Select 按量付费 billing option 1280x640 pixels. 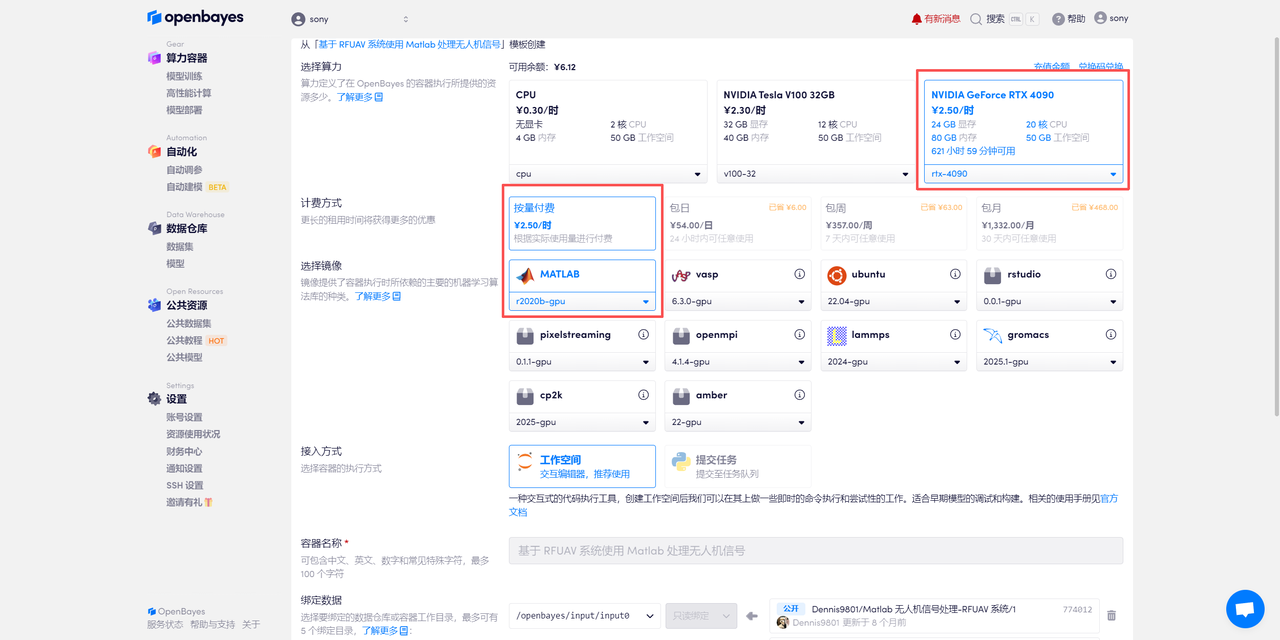click(x=582, y=223)
